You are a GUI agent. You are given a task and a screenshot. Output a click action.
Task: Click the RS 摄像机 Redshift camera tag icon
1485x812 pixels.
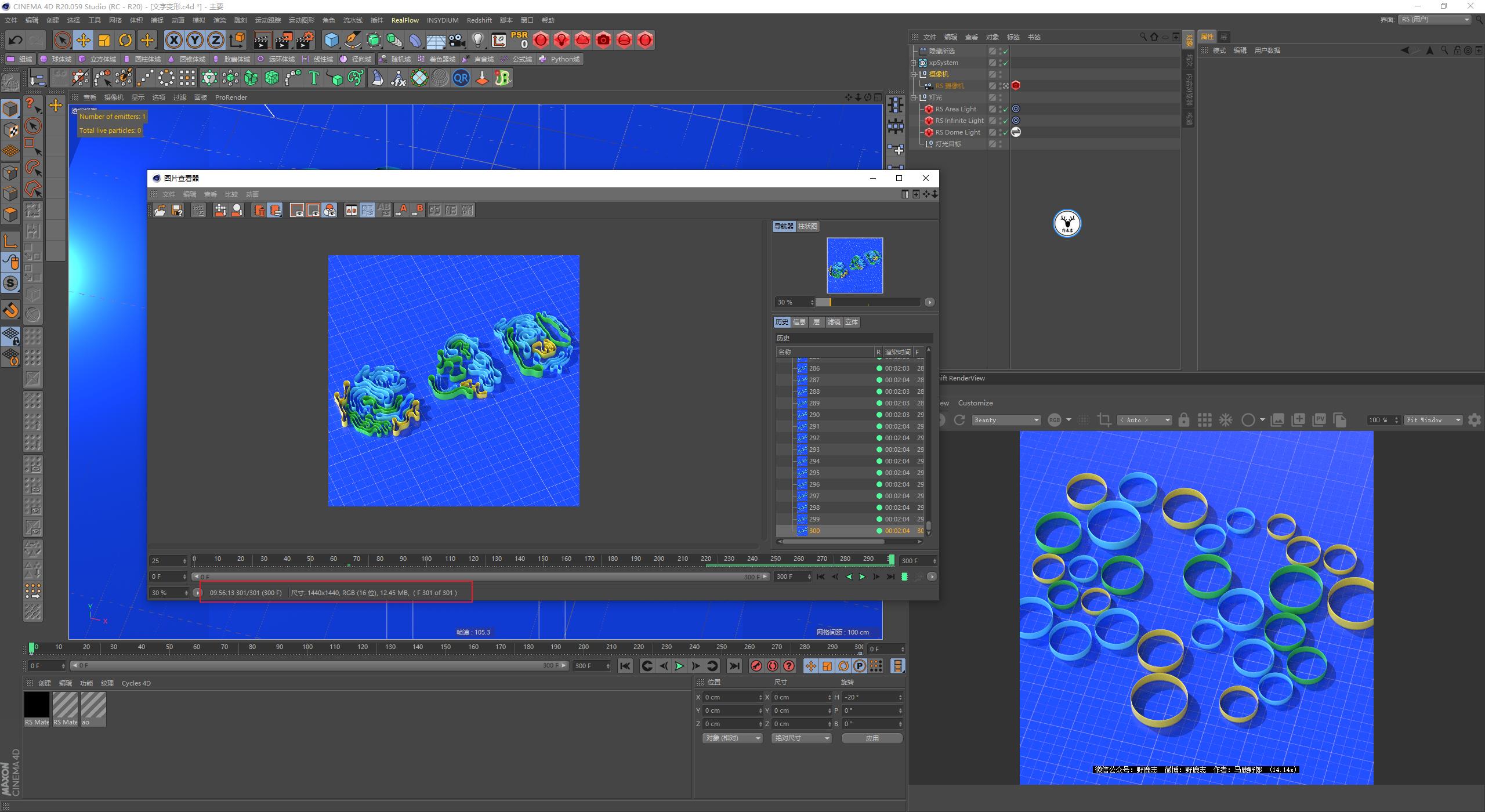[x=1016, y=85]
